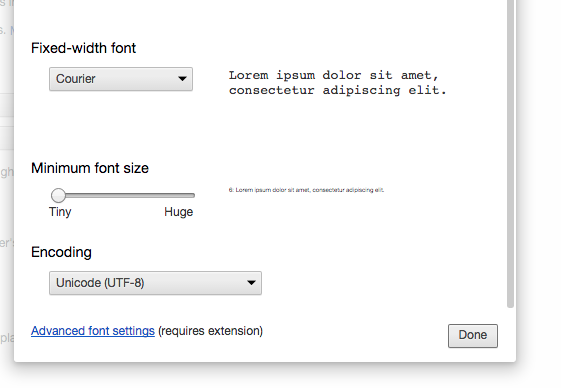Click the minimum font size slider handle
This screenshot has height=388, width=561.
click(x=58, y=195)
